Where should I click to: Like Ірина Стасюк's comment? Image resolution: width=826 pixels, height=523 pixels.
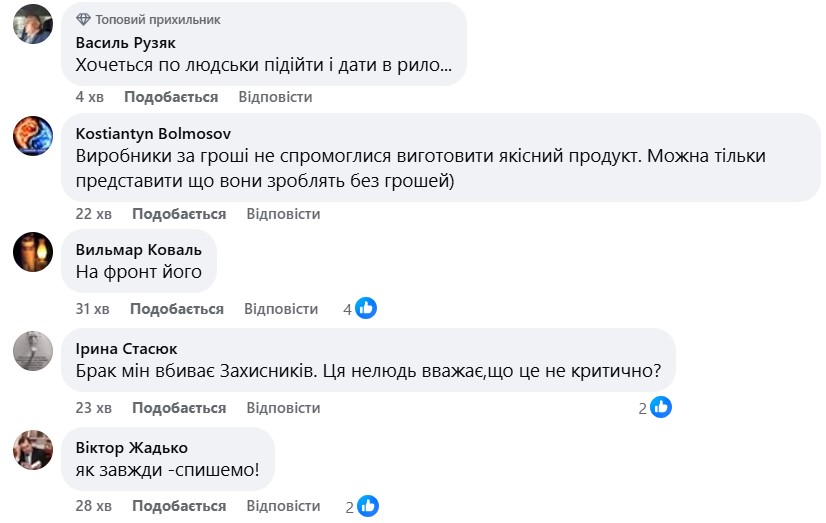click(x=179, y=408)
